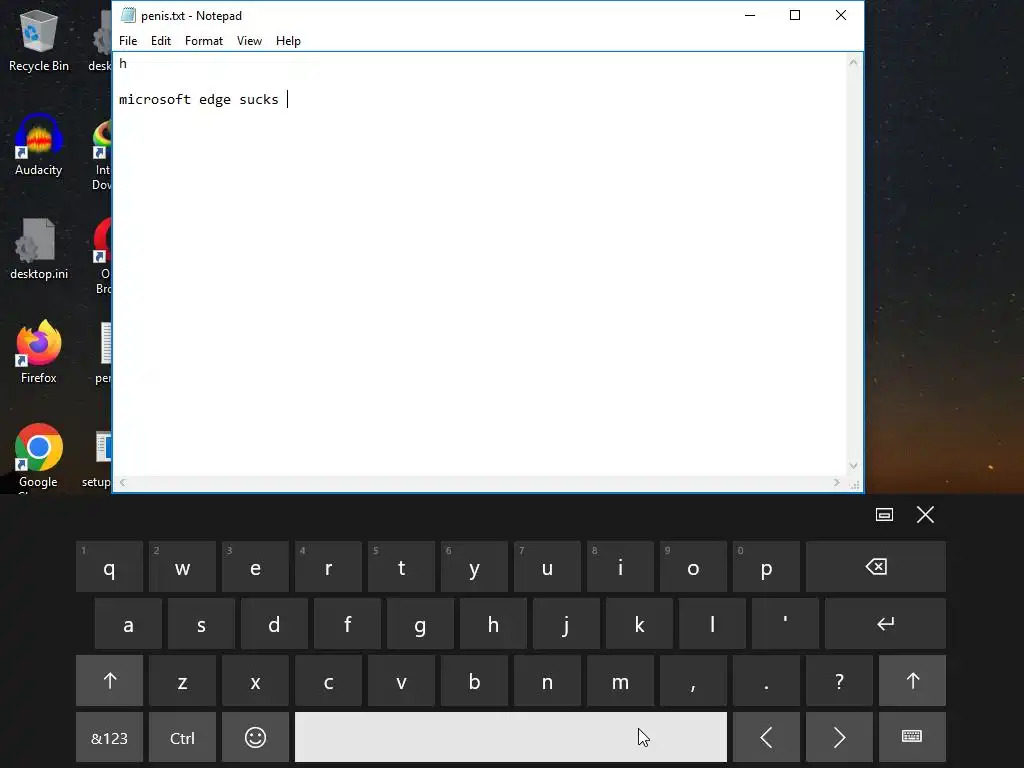Image resolution: width=1024 pixels, height=768 pixels.
Task: Tap the f key
Action: pos(347,624)
